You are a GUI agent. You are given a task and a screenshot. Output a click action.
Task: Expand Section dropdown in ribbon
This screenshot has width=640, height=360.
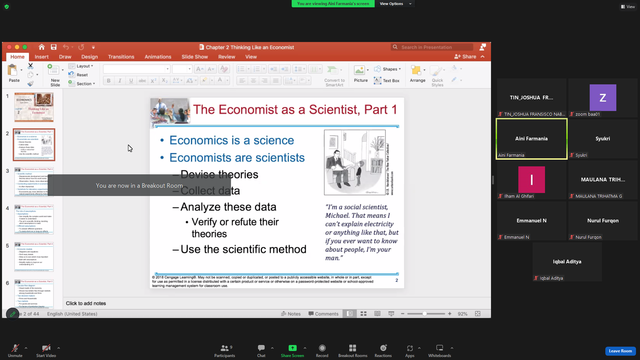point(82,83)
